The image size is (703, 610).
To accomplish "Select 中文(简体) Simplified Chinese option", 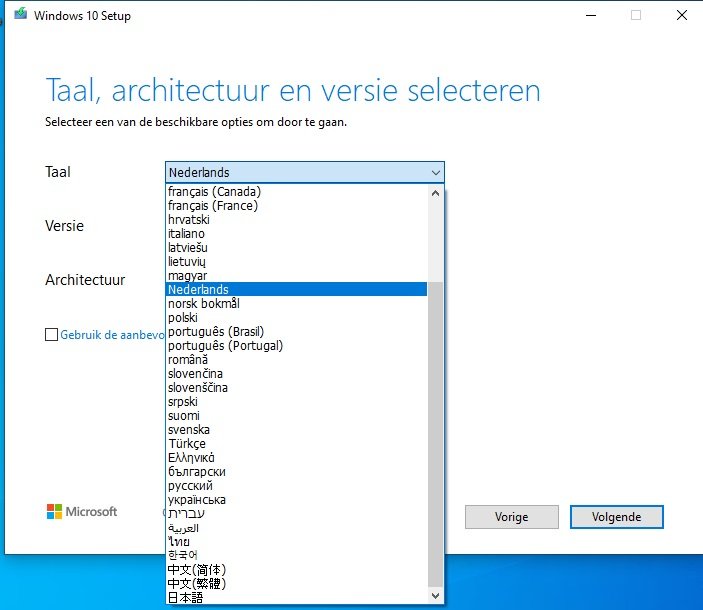I will click(296, 569).
